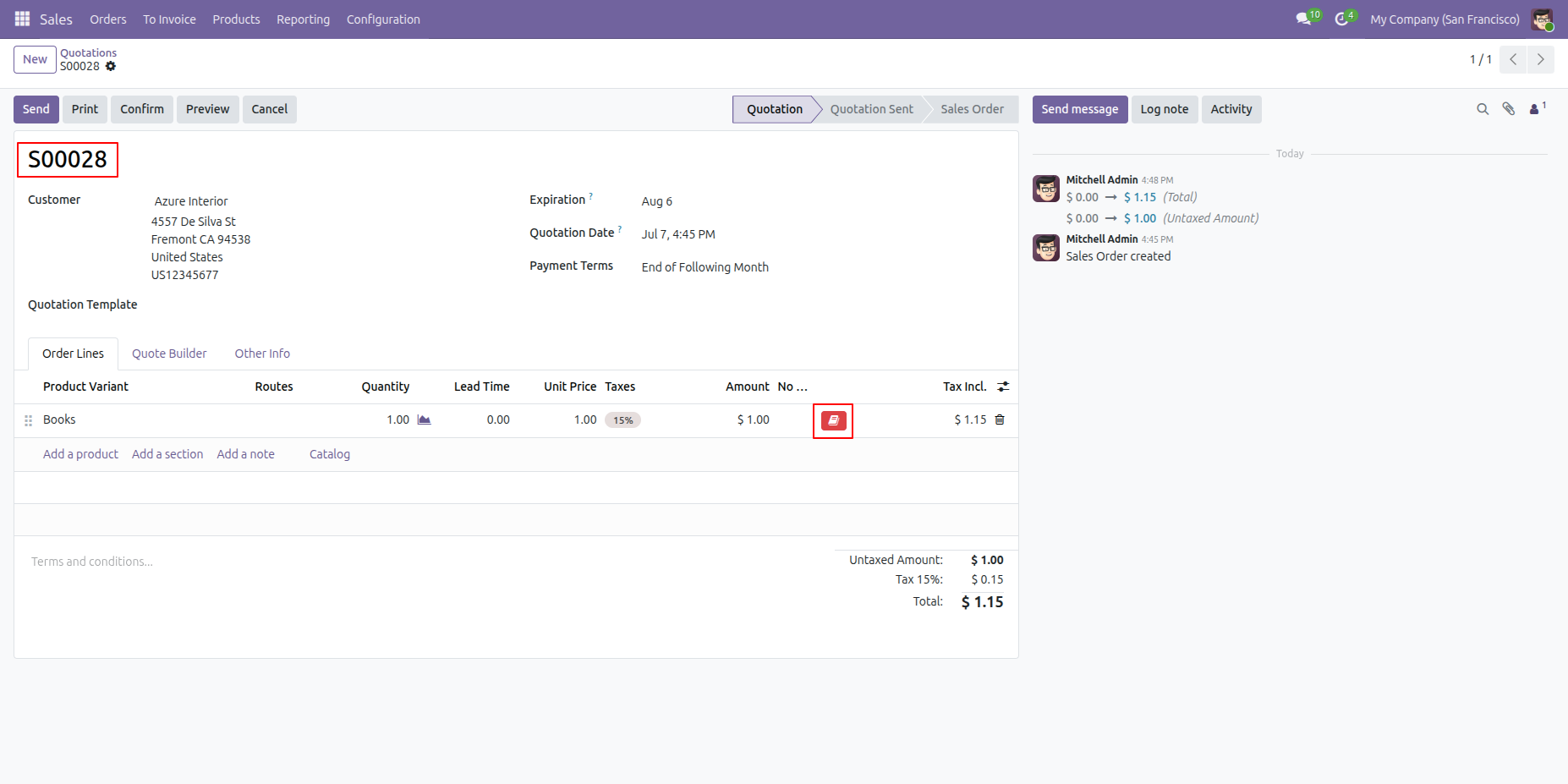
Task: Cancel the quotation
Action: (270, 109)
